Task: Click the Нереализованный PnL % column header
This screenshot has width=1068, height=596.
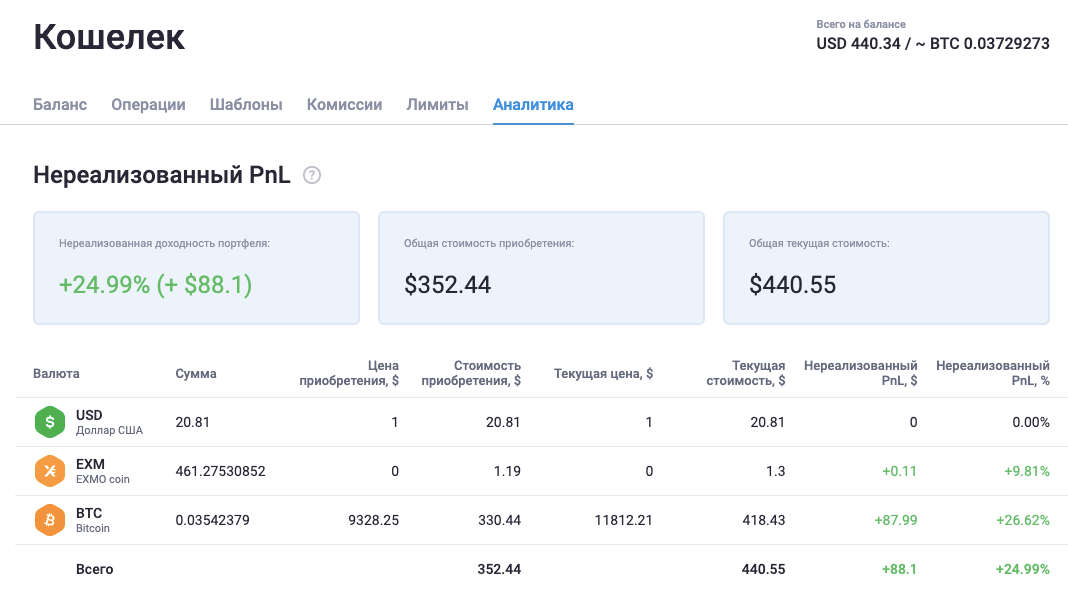Action: tap(992, 373)
